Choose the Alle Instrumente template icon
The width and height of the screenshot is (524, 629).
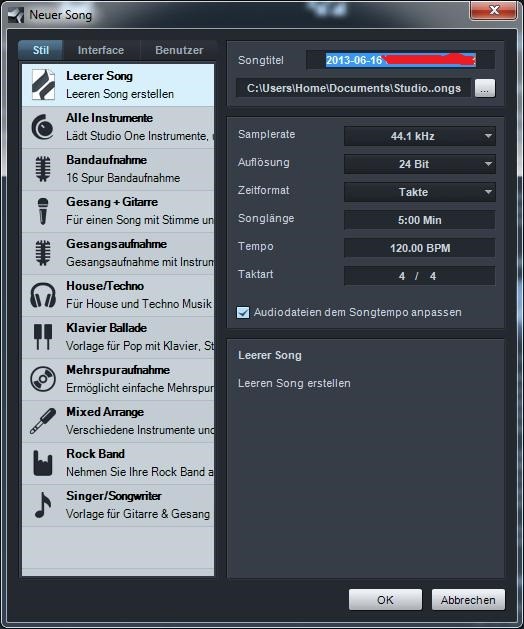[43, 127]
